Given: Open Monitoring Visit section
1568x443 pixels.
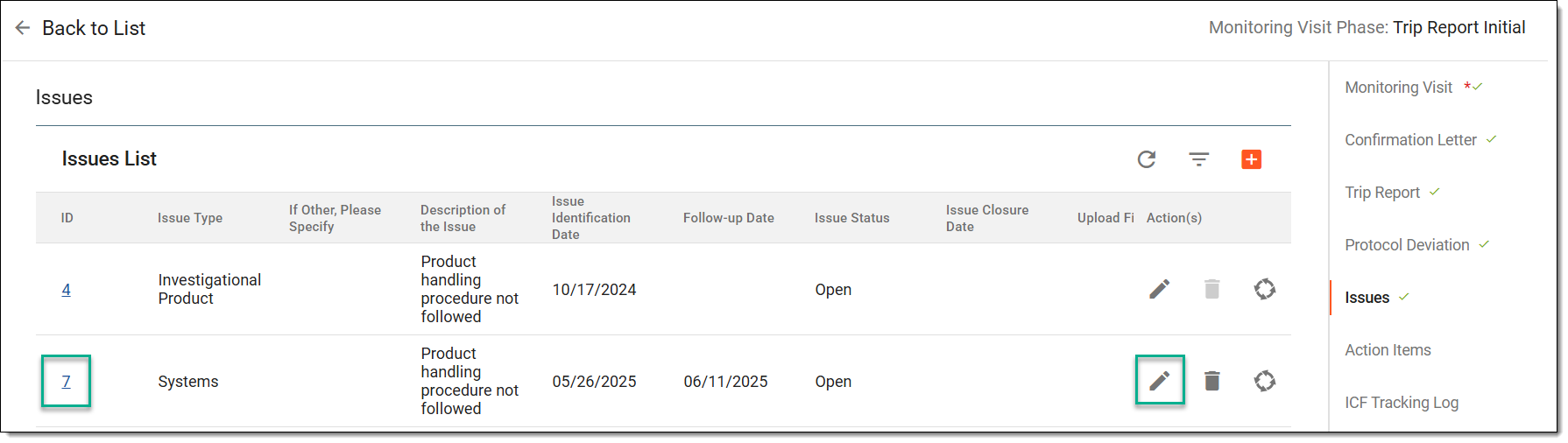Looking at the screenshot, I should point(1399,88).
